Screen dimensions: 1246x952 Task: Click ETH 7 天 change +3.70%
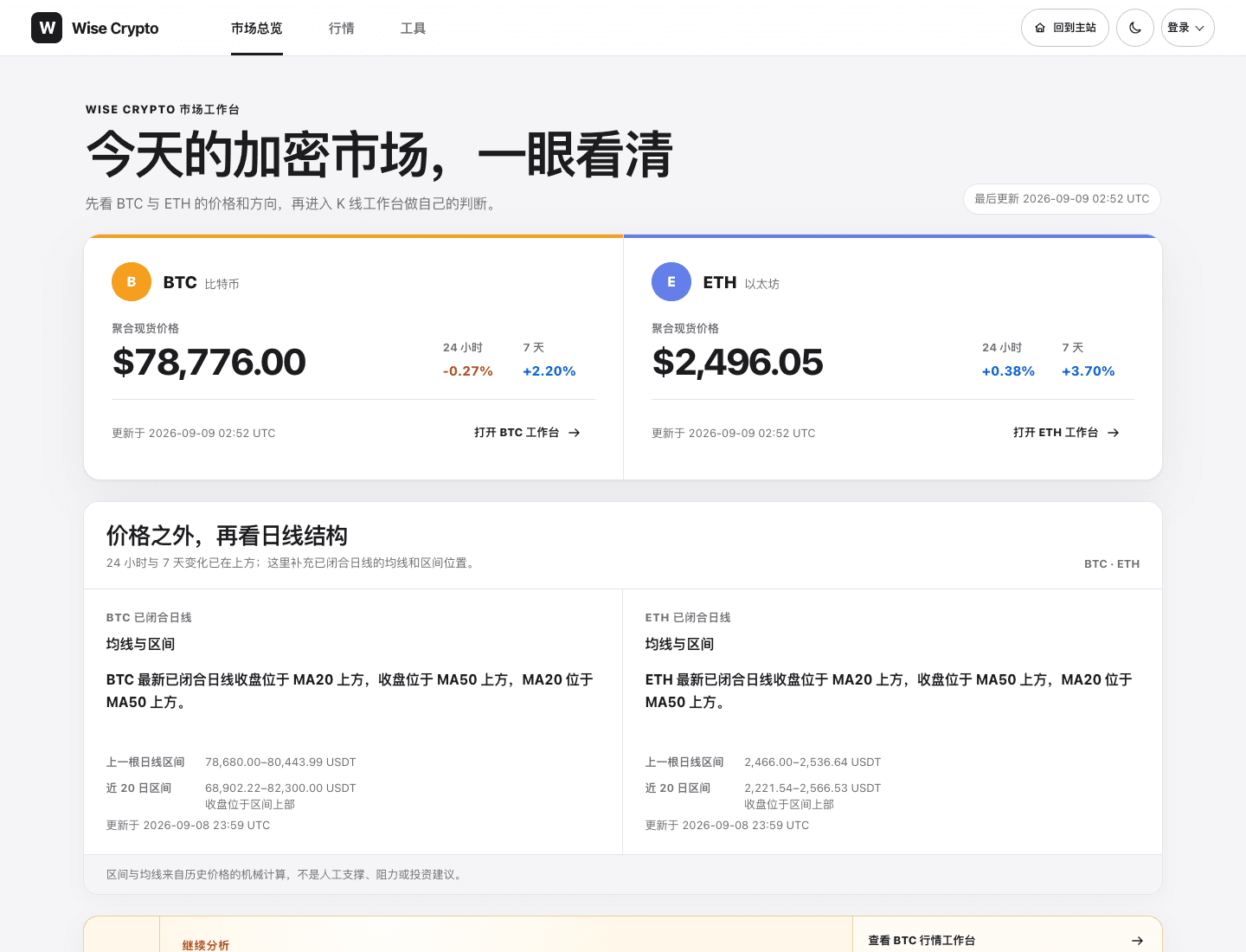[x=1089, y=371]
